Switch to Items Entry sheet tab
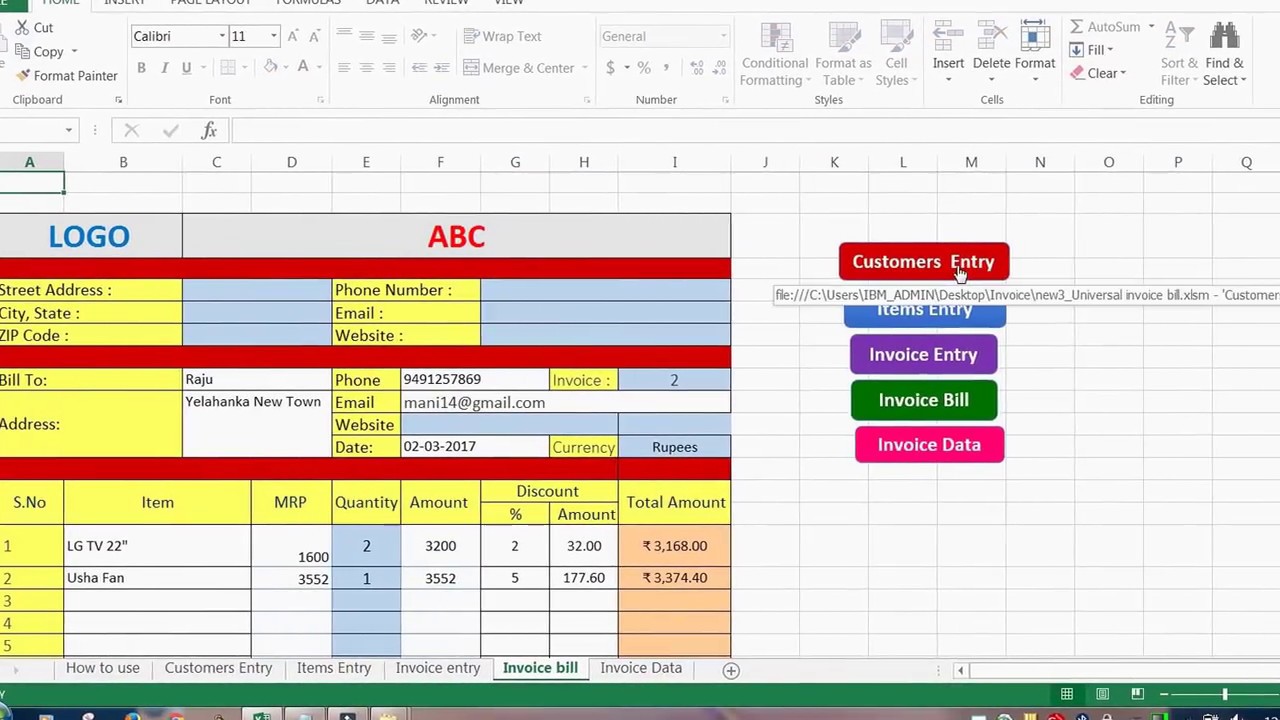 (x=334, y=668)
